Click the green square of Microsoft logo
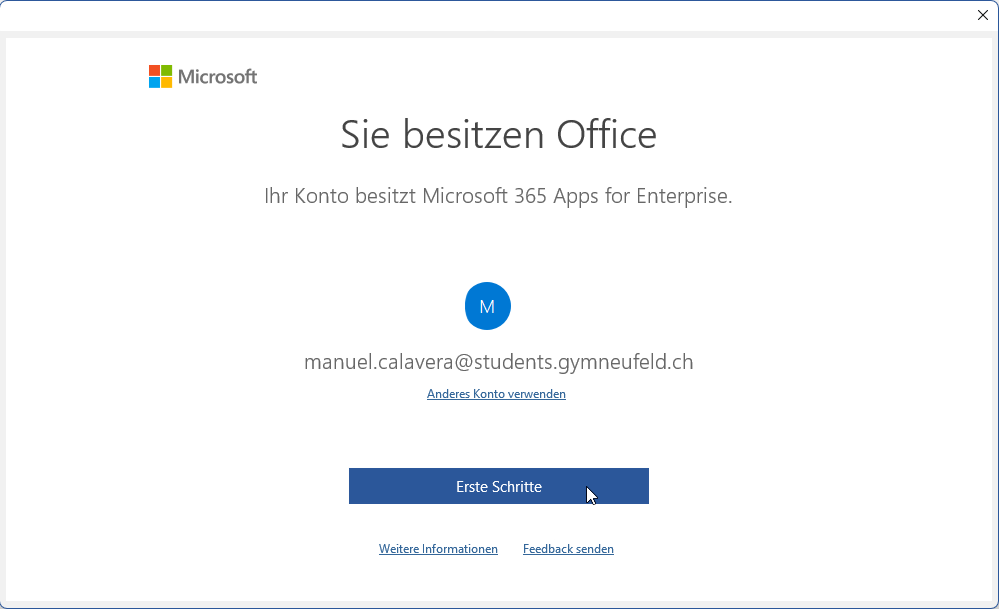The image size is (999, 609). click(x=166, y=70)
